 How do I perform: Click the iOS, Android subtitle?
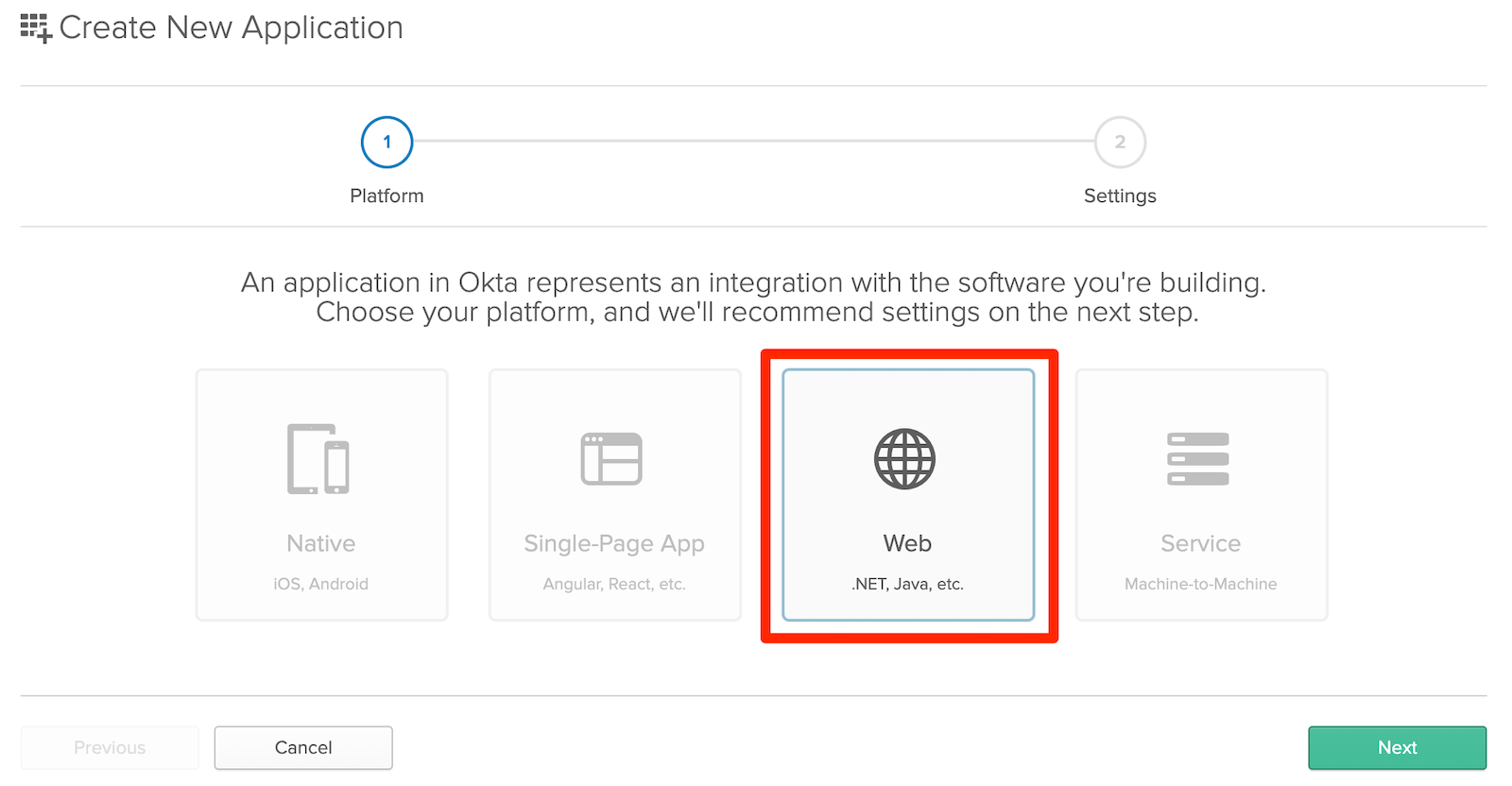tap(321, 584)
